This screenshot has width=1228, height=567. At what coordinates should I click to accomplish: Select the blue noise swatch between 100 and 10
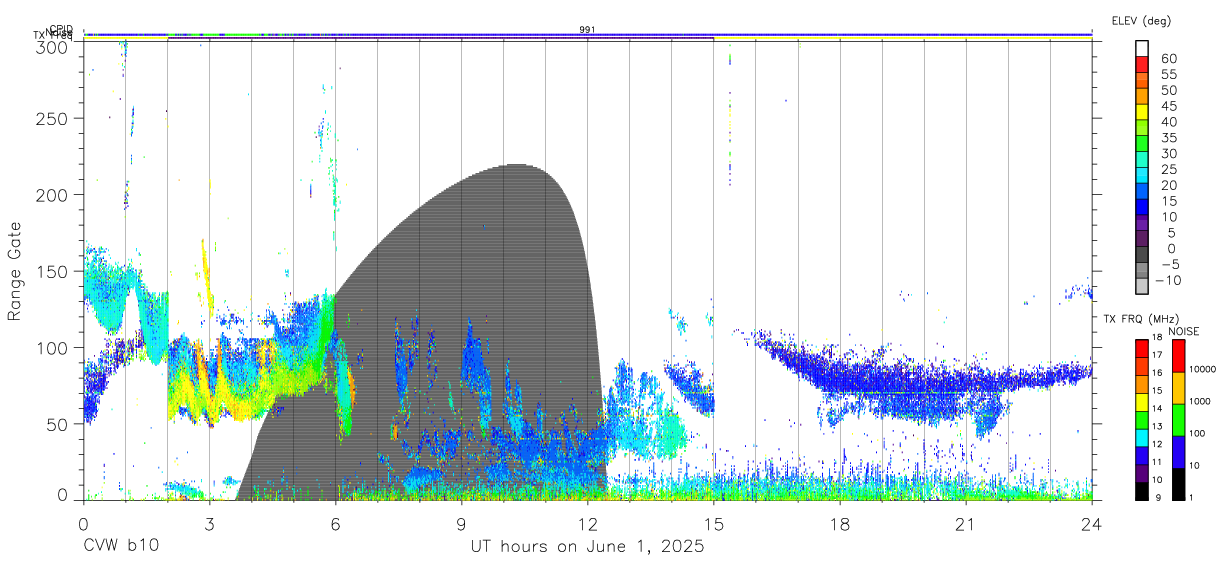pos(1179,451)
